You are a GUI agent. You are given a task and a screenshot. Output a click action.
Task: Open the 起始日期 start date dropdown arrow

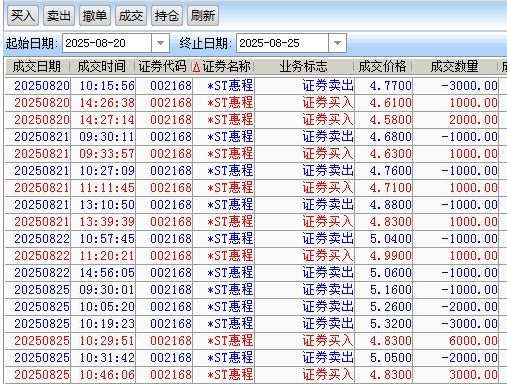(x=160, y=43)
